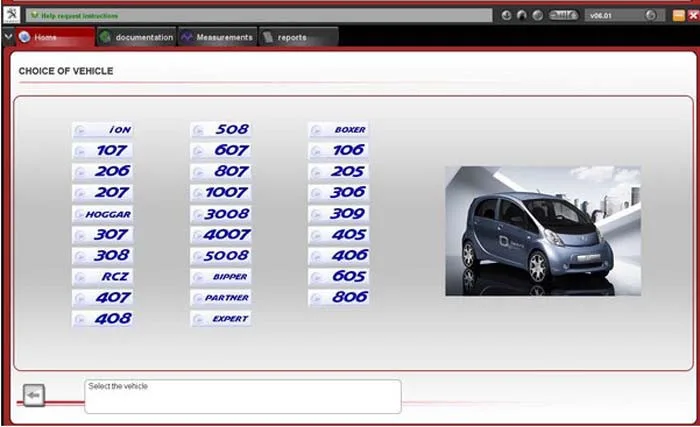Viewport: 700px width, 427px height.
Task: Open the reports tab
Action: click(x=299, y=37)
